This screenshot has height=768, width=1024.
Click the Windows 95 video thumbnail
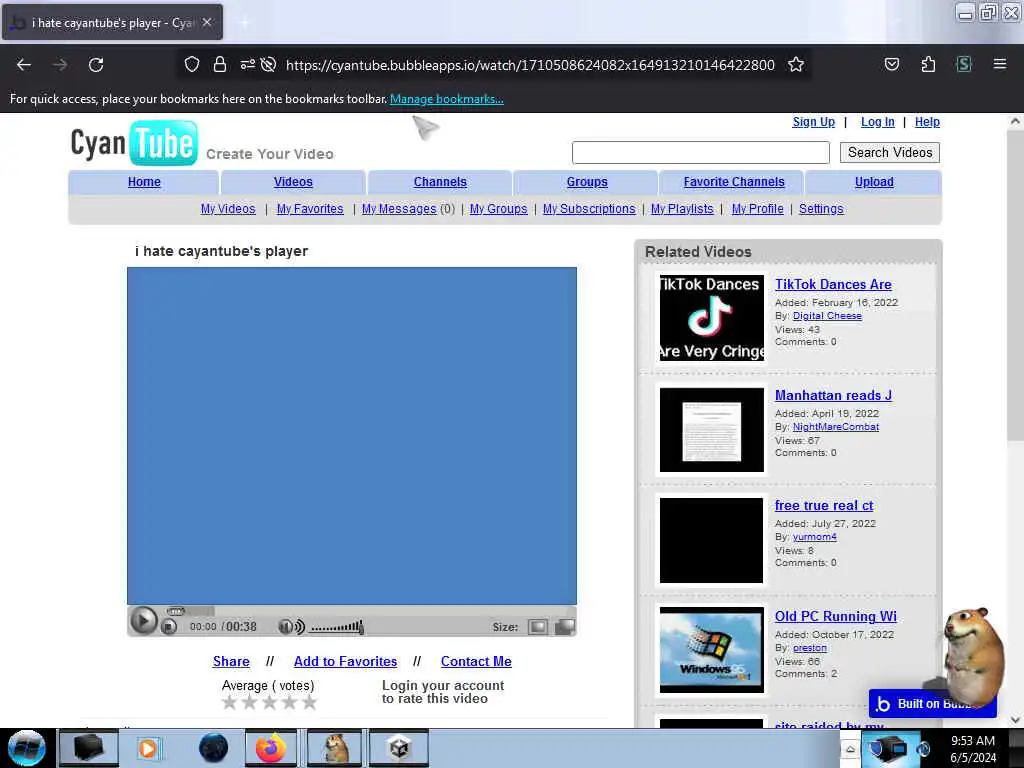pos(711,650)
